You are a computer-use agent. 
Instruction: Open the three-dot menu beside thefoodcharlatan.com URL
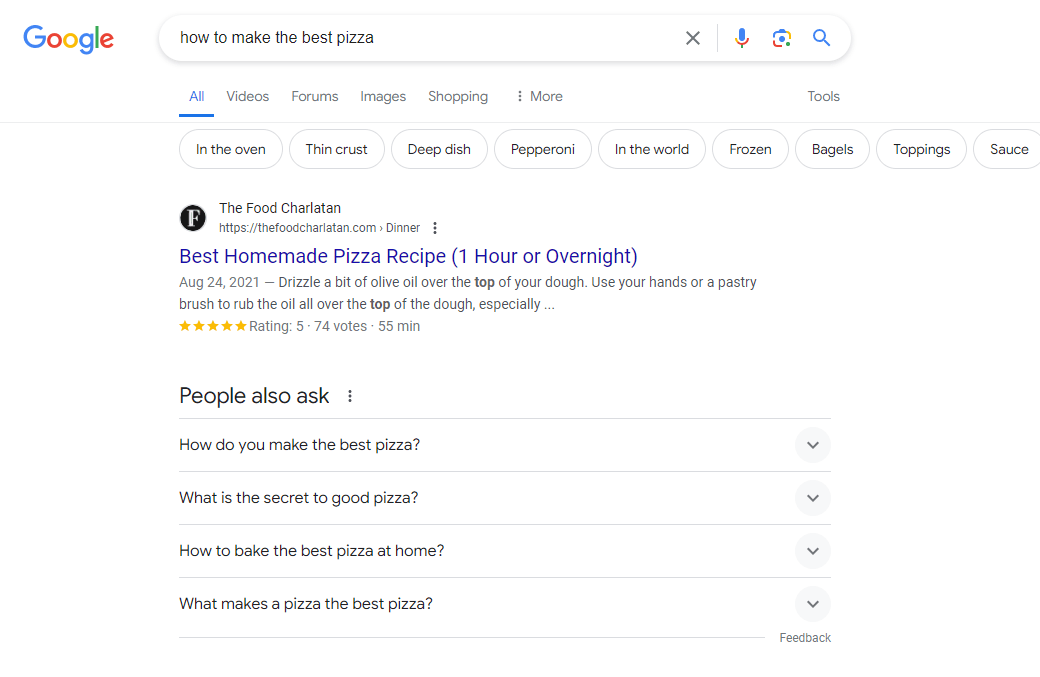pos(434,228)
